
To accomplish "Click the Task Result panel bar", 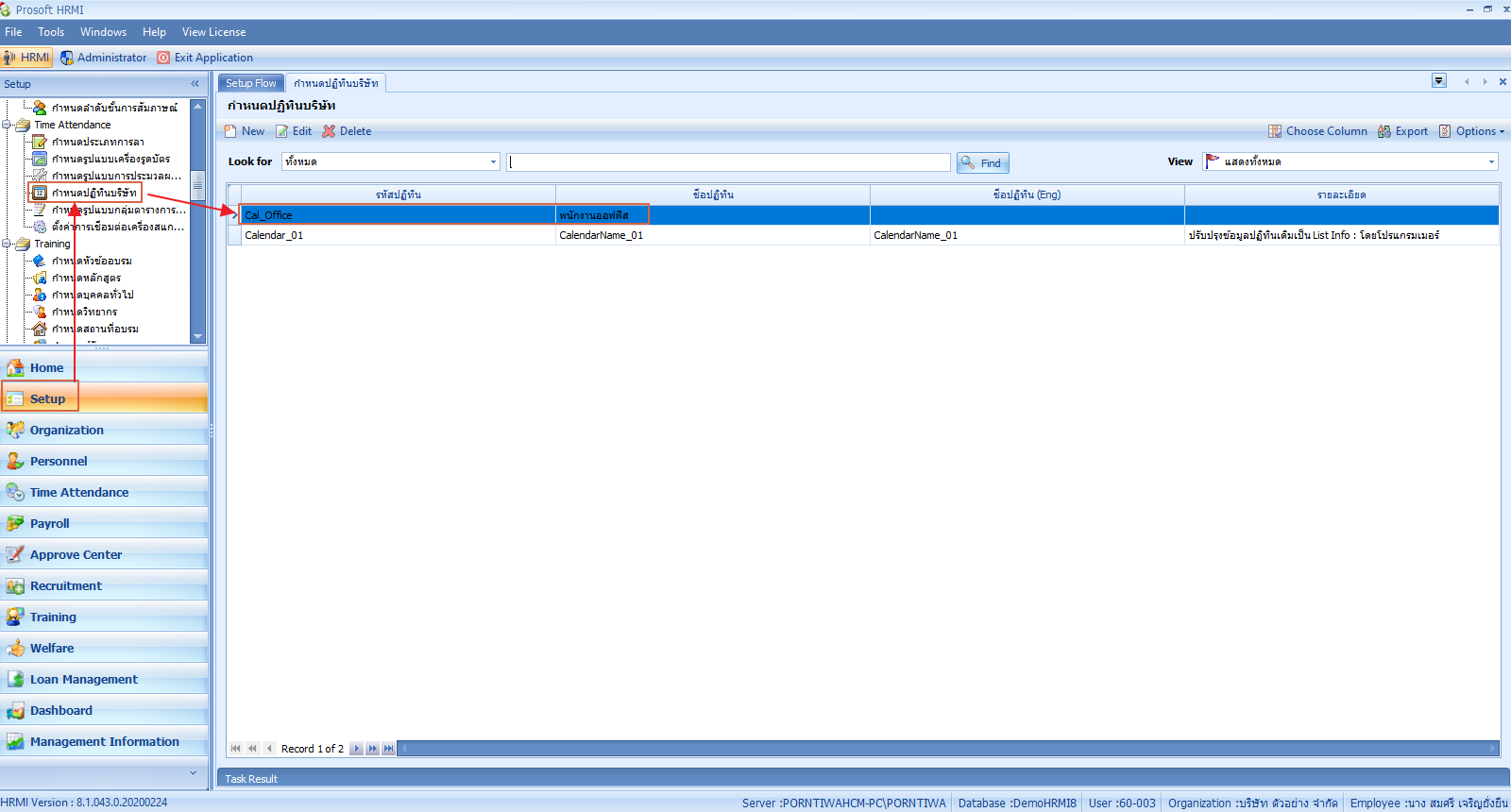I will 863,778.
